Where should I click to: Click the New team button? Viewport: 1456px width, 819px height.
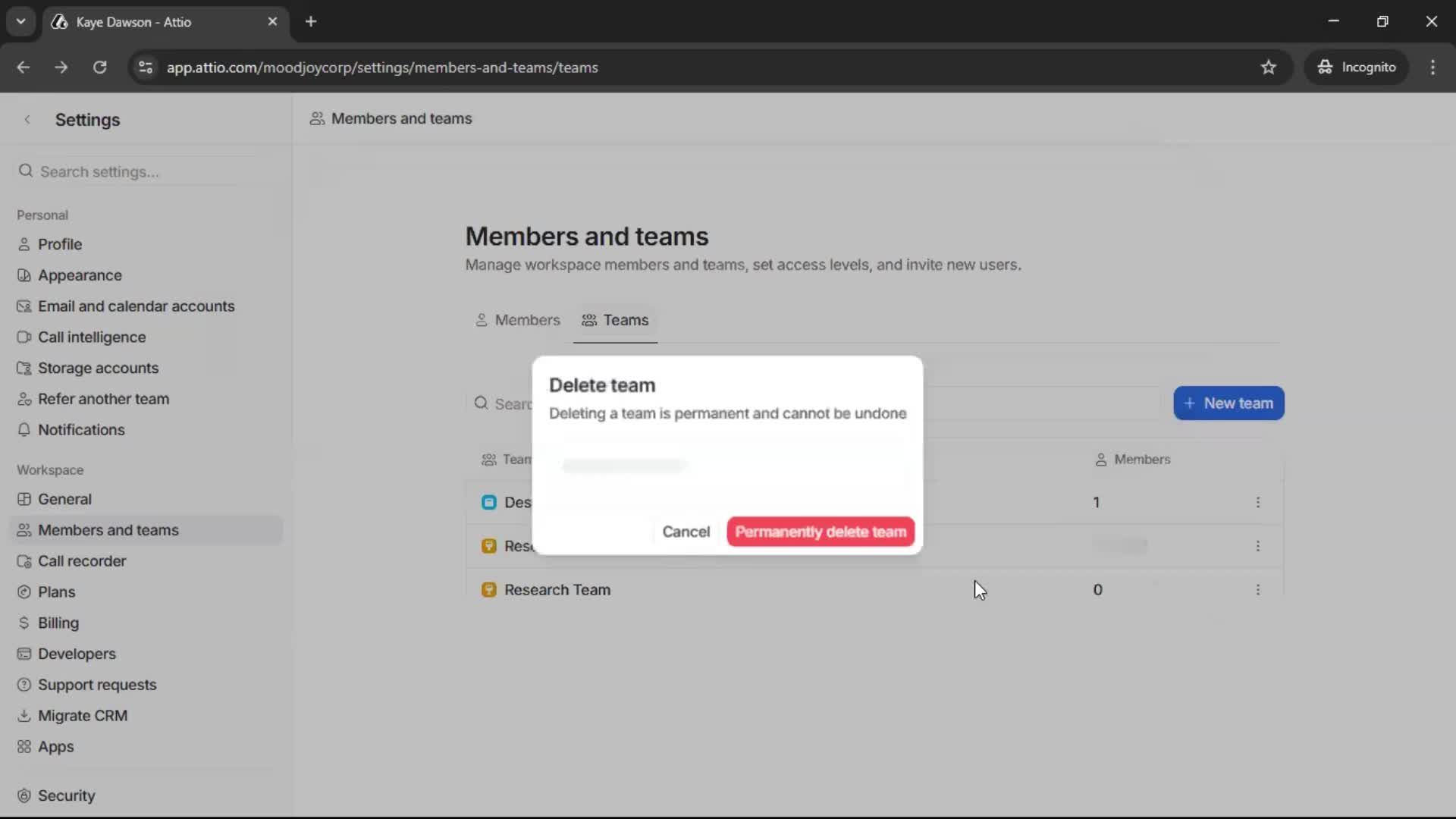[x=1228, y=403]
